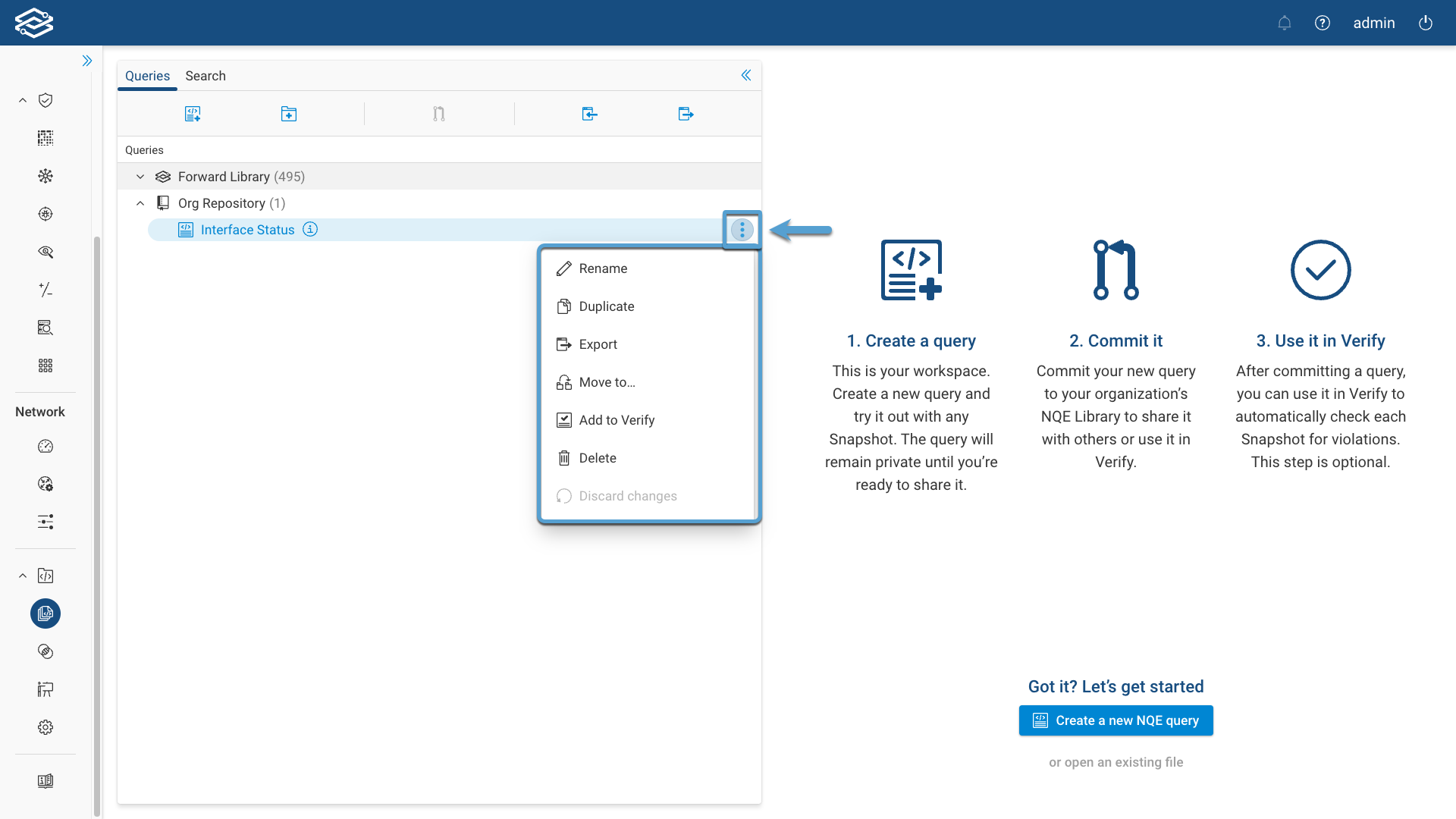Open the settings gear in sidebar
Screen dimensions: 1456x819
[45, 727]
